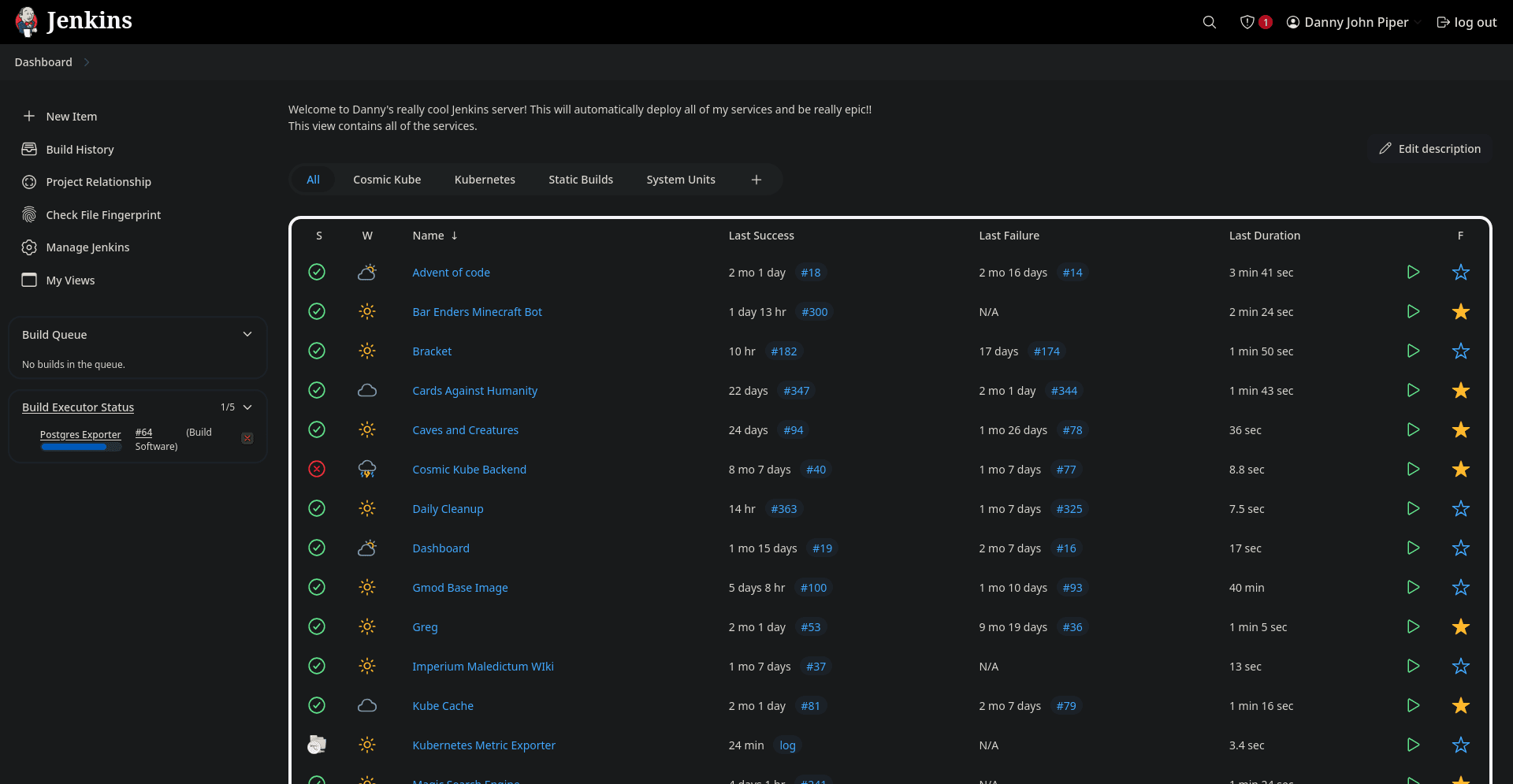Screen dimensions: 1513x784
Task: Click in-progress status icon of Kubernetes Metric Exporter
Action: click(x=317, y=745)
